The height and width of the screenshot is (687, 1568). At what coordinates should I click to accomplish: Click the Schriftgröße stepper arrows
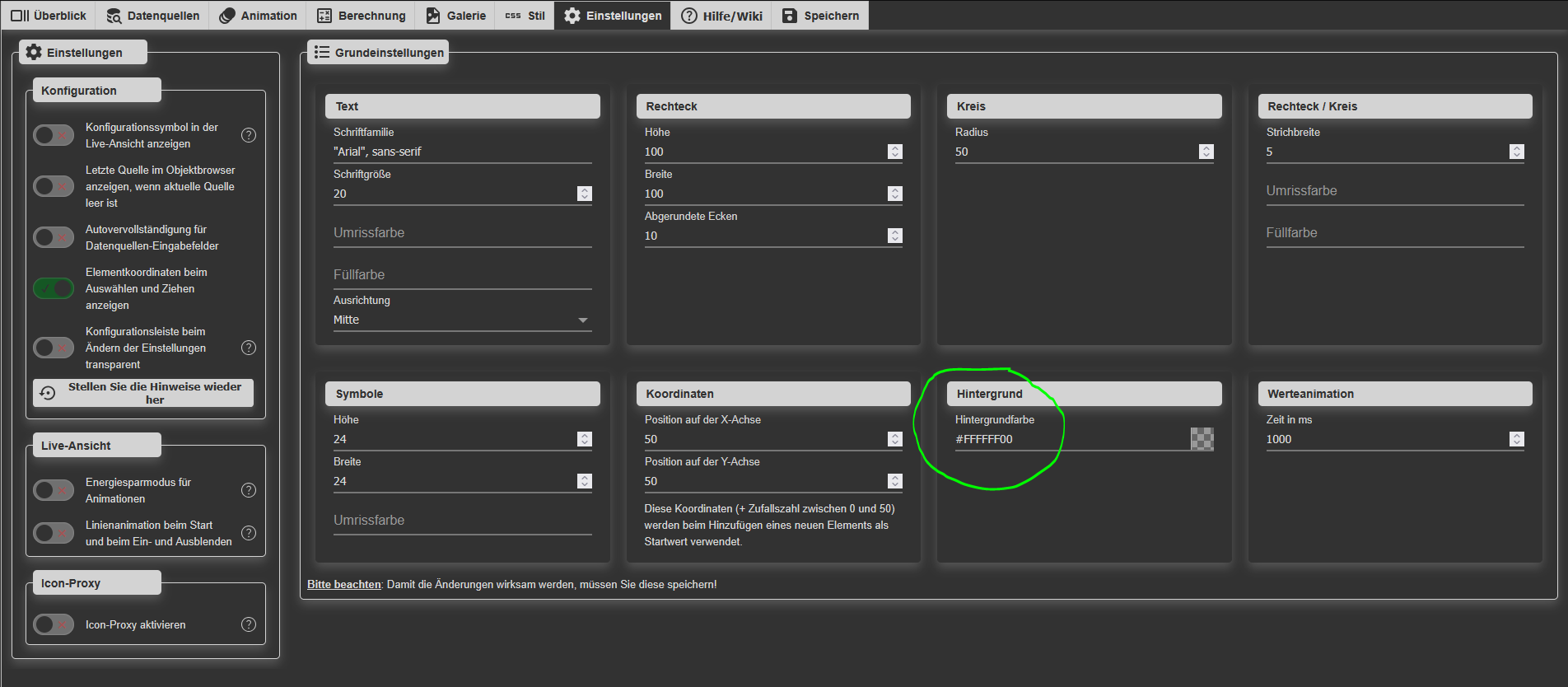click(x=585, y=194)
